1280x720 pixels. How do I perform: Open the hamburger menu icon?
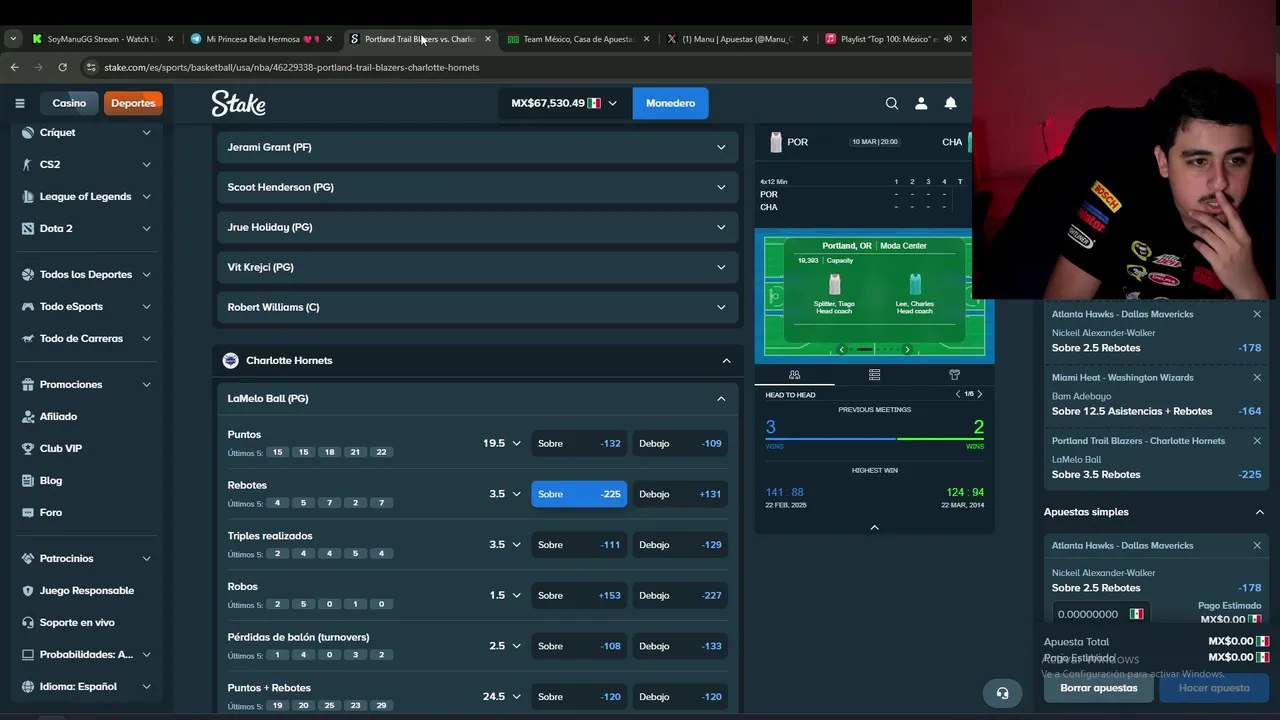20,103
